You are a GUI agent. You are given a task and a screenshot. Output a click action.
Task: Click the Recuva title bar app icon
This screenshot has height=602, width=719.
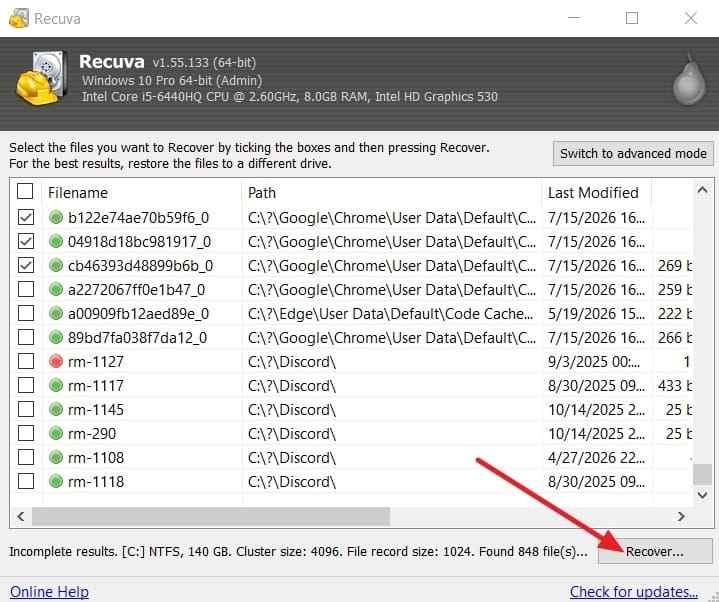pyautogui.click(x=18, y=18)
